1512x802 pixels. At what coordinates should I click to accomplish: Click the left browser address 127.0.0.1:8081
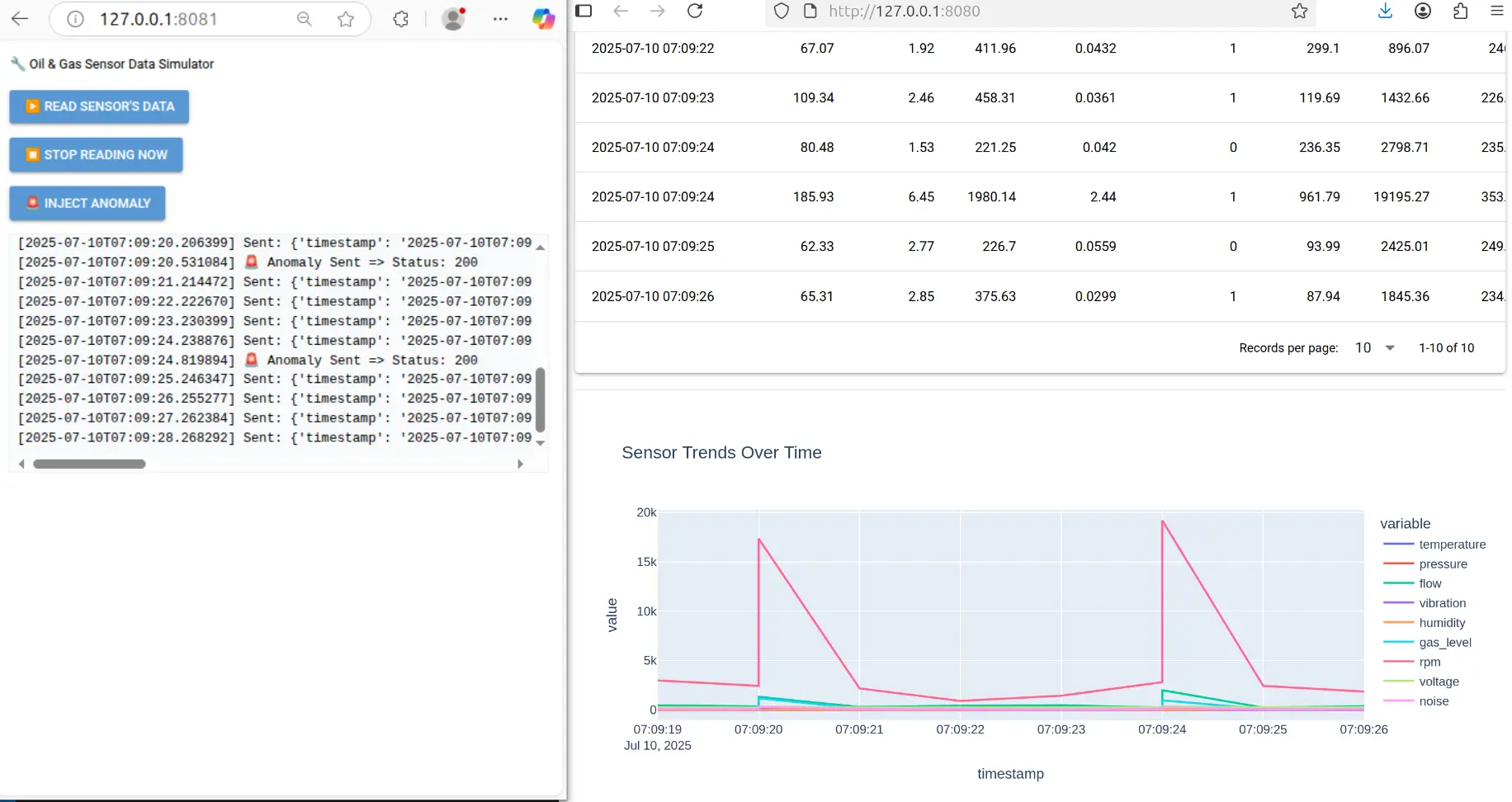[x=158, y=19]
